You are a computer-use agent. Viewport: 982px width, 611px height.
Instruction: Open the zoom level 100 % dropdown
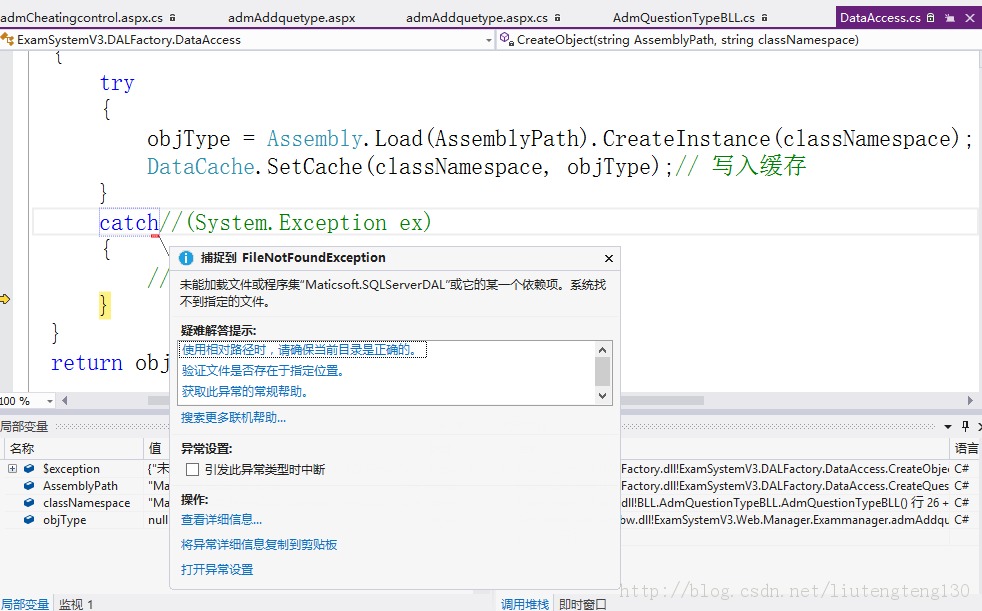tap(49, 401)
